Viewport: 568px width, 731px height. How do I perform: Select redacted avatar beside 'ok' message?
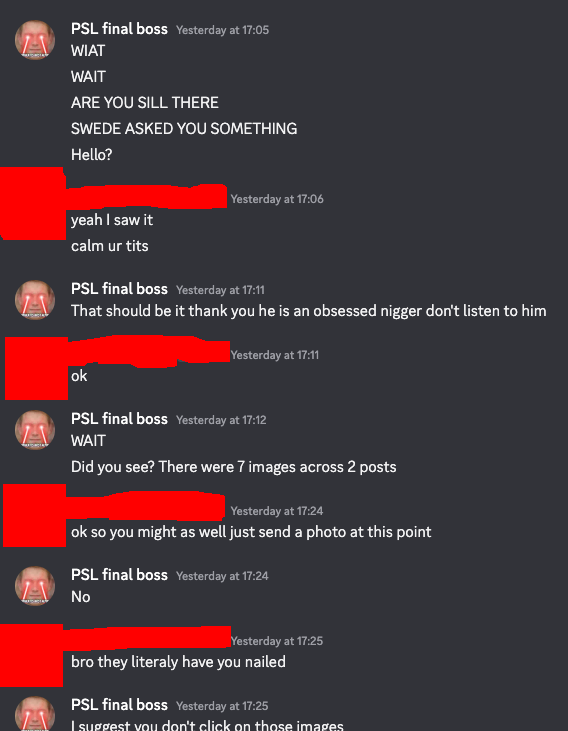(36, 368)
